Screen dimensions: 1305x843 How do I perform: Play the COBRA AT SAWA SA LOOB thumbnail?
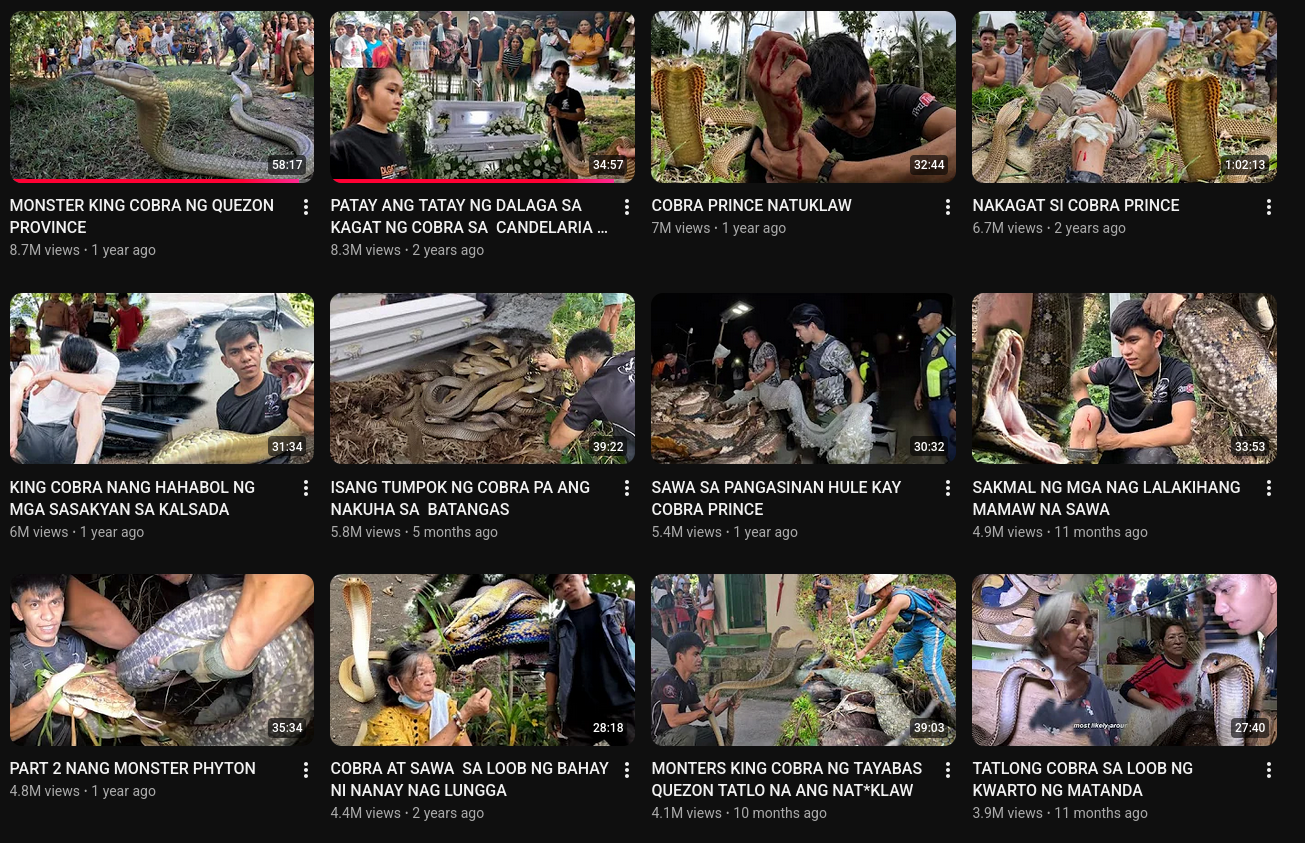click(x=483, y=660)
